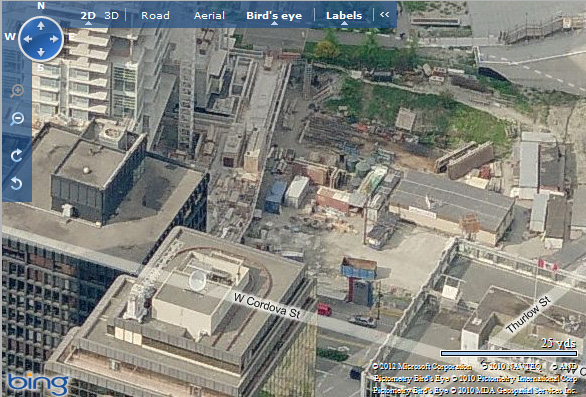Collapse the map toolbar with the double chevron
This screenshot has height=397, width=586.
pyautogui.click(x=385, y=15)
